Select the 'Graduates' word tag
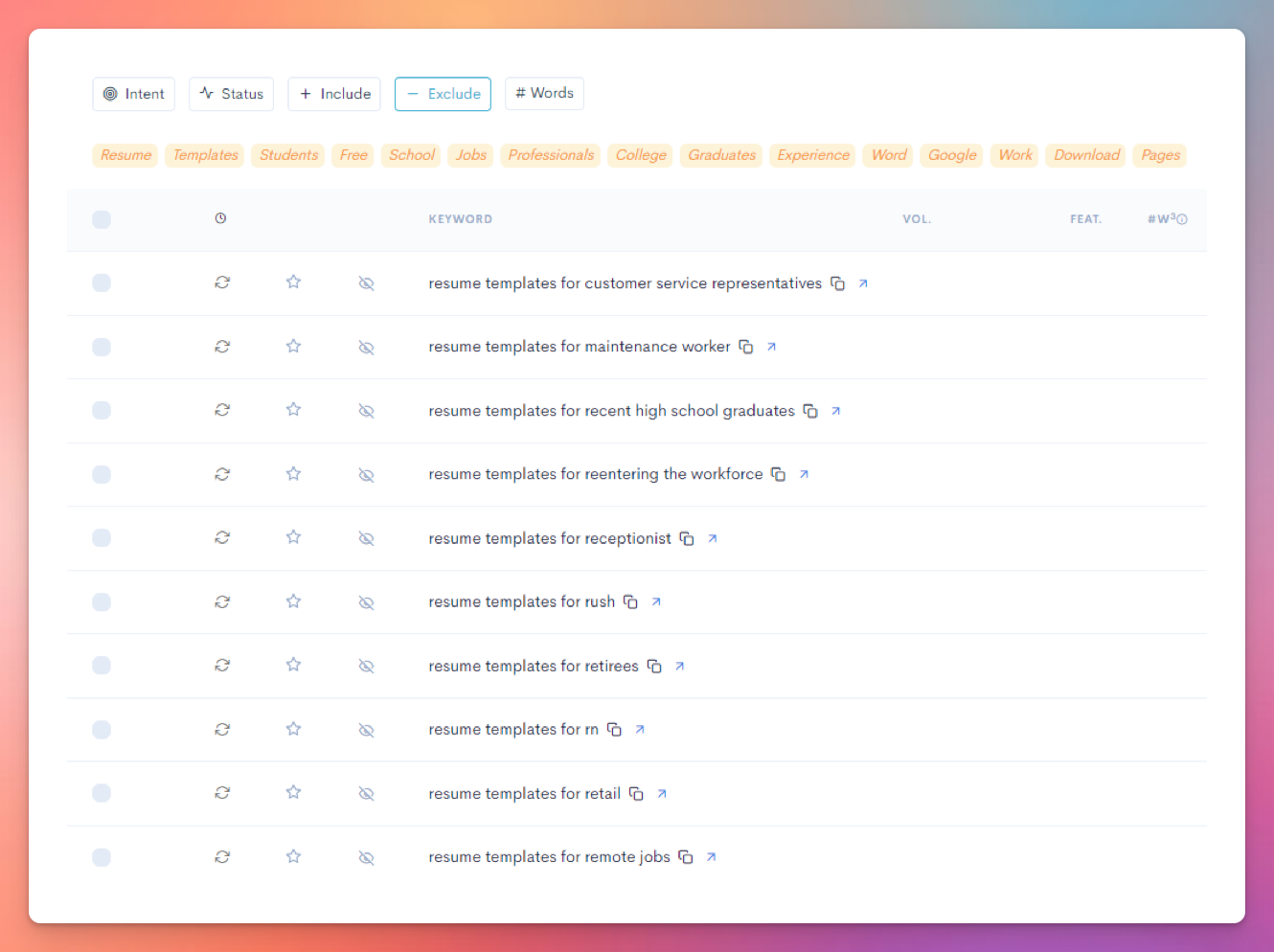The width and height of the screenshot is (1274, 952). 721,155
